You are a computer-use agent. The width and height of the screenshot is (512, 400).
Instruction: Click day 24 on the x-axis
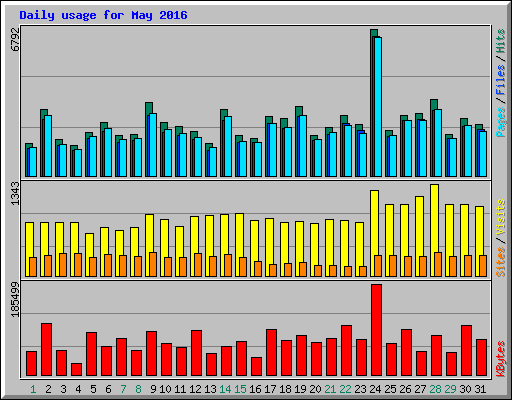click(x=375, y=389)
